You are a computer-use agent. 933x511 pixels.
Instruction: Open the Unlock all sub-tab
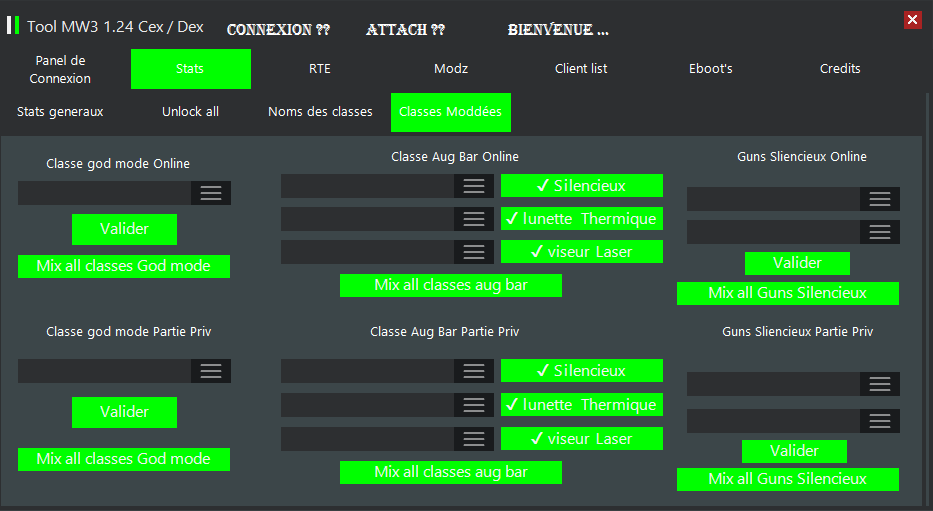click(190, 112)
